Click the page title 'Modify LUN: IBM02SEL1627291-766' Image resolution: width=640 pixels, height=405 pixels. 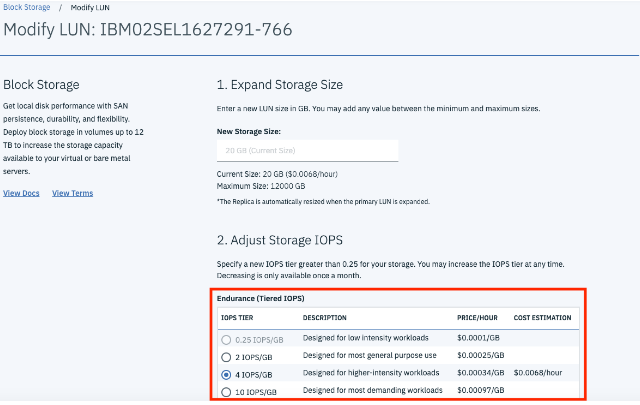(x=148, y=29)
